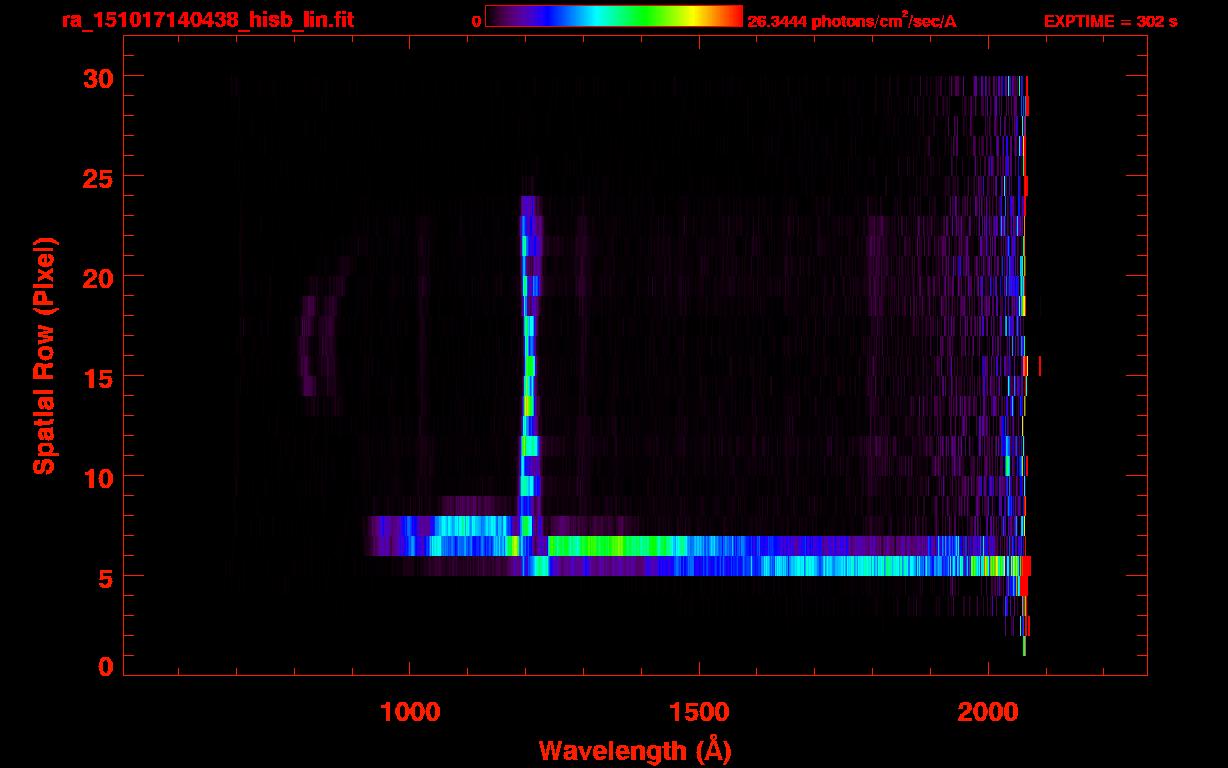Click the 1500 wavelength tick label

(699, 711)
